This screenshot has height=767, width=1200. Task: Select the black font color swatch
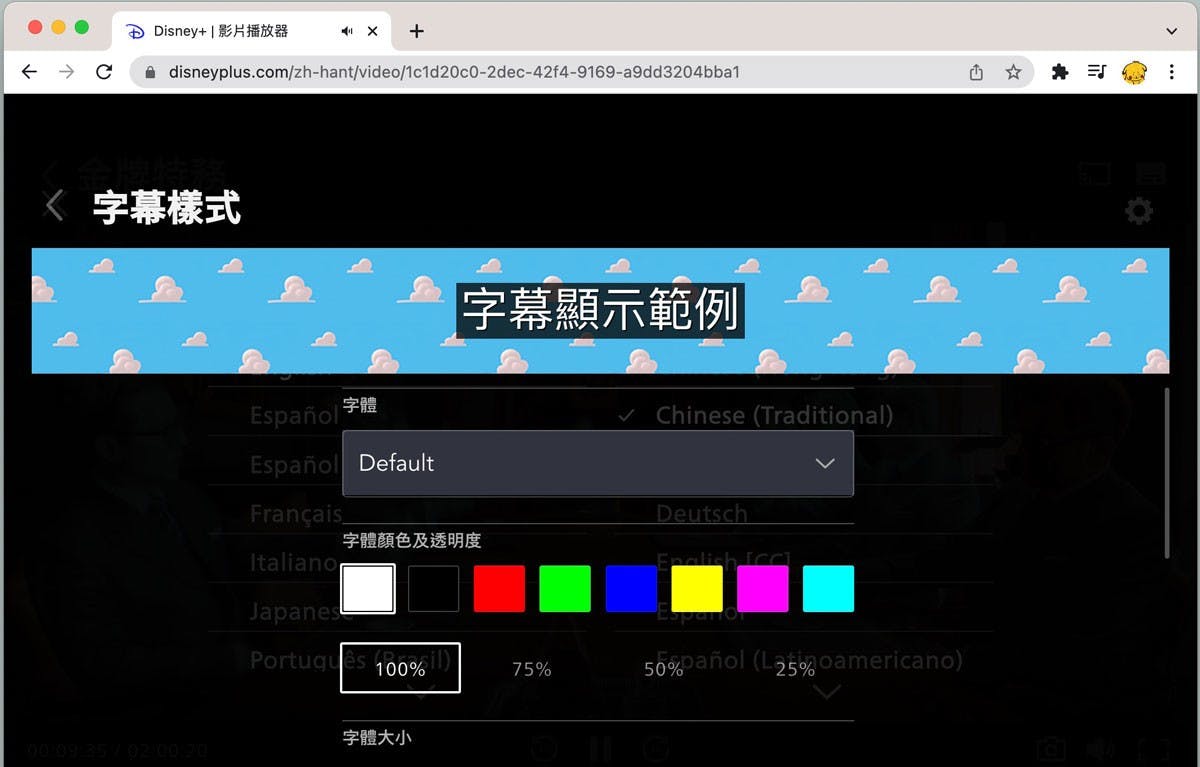click(x=433, y=588)
